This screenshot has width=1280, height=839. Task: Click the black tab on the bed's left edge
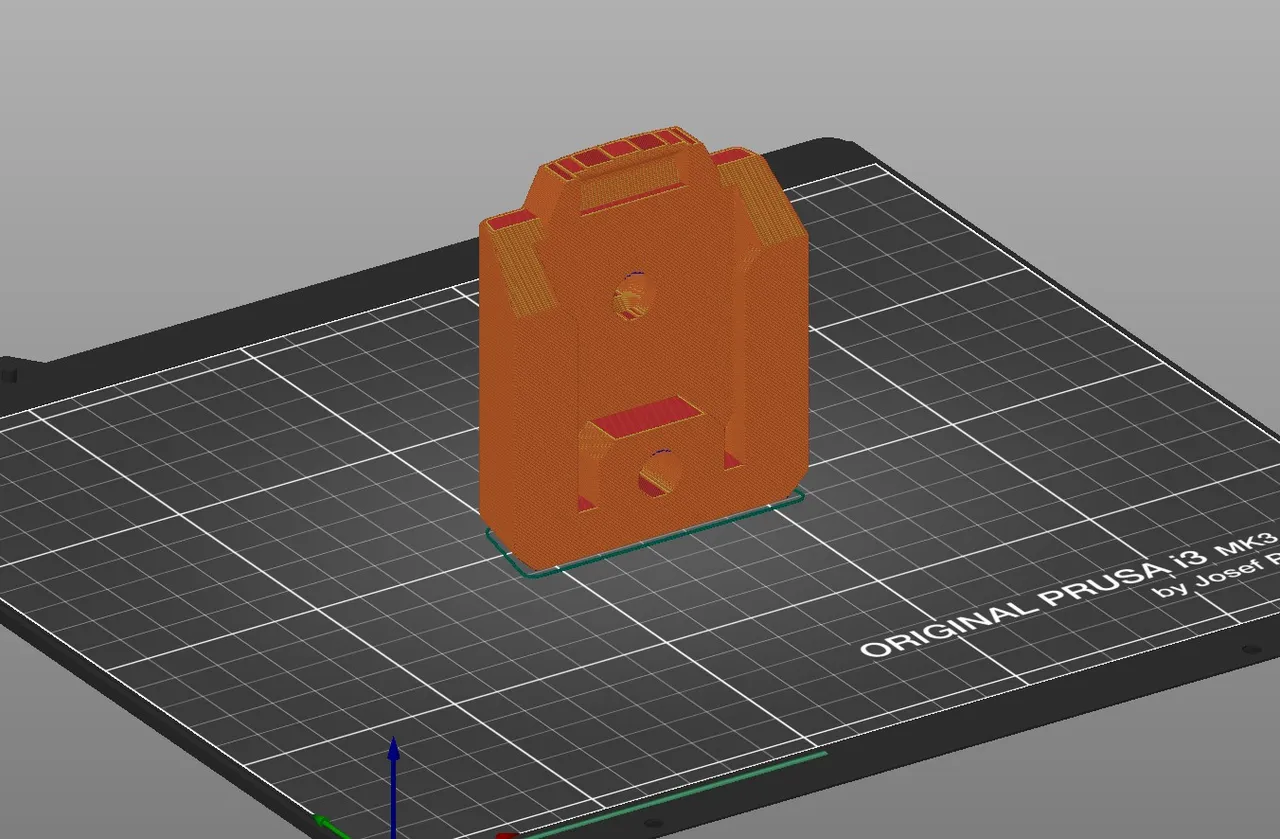pos(10,375)
